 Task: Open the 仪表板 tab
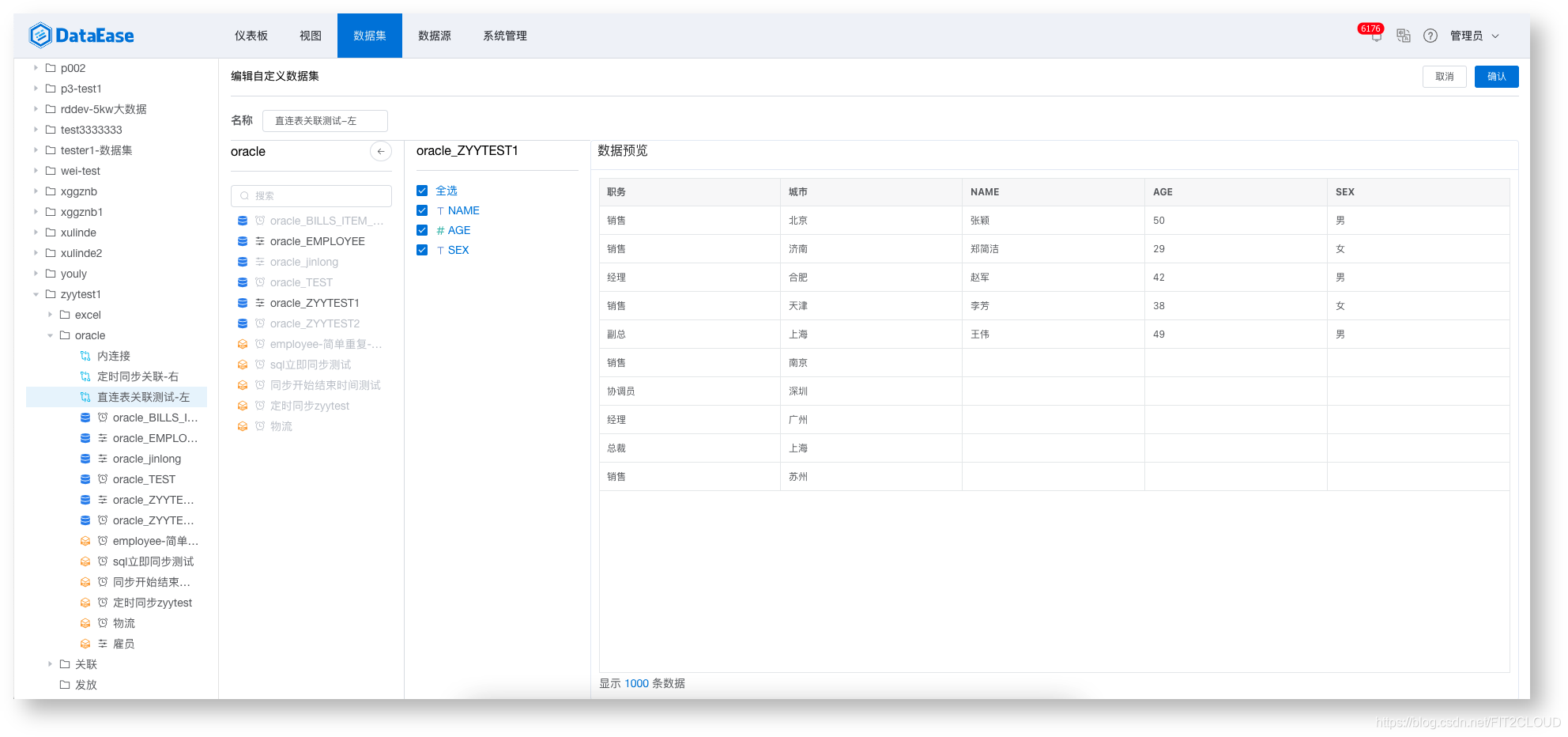click(251, 36)
